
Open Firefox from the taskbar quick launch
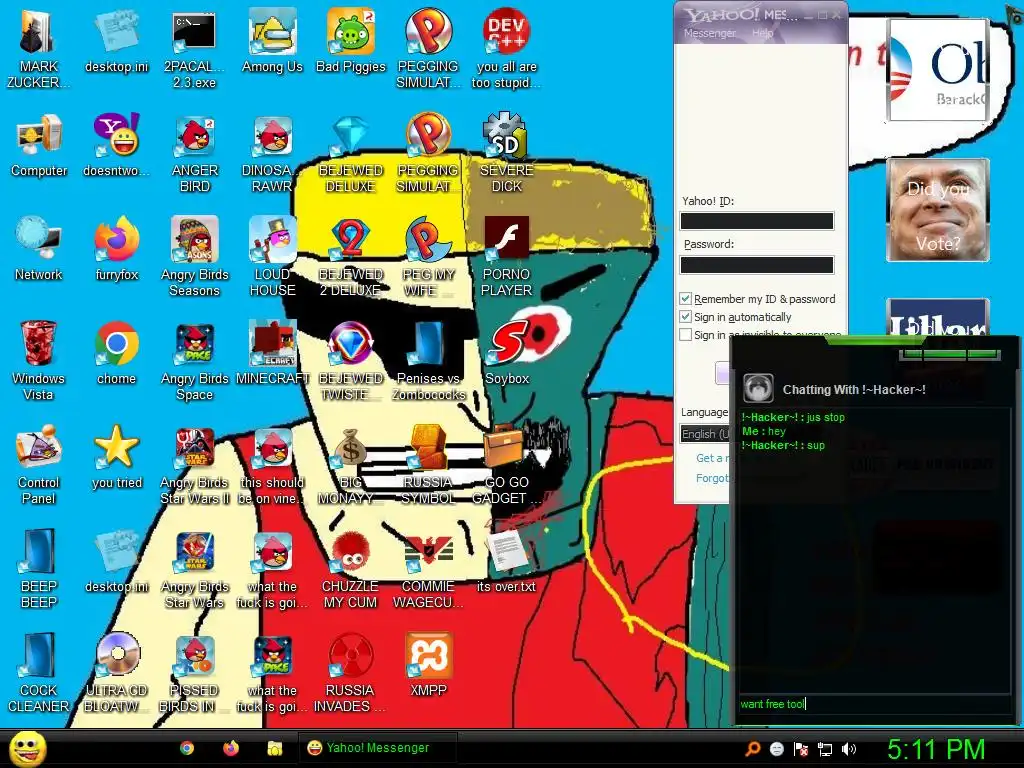[231, 748]
